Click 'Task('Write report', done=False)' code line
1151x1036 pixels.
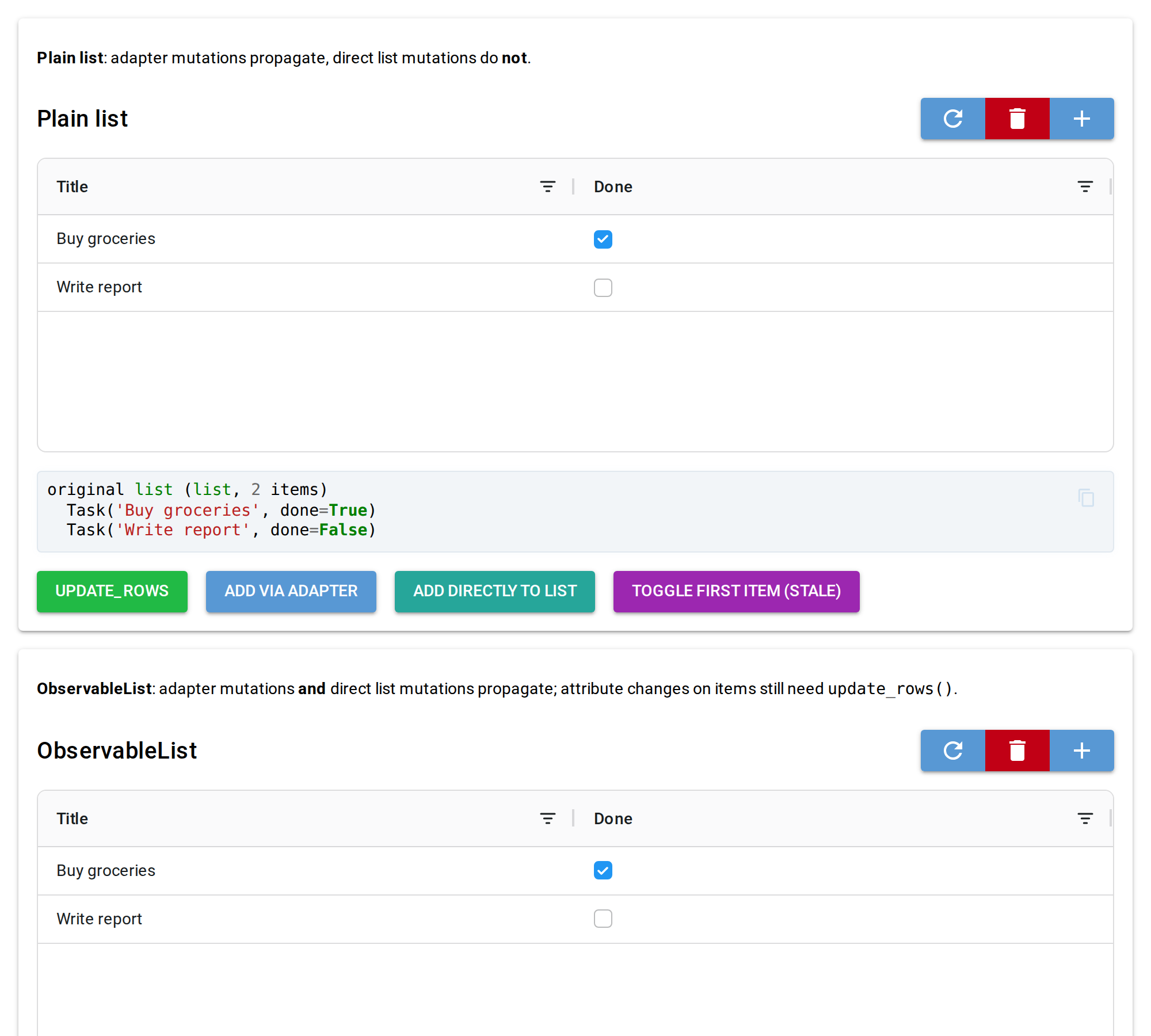(221, 530)
